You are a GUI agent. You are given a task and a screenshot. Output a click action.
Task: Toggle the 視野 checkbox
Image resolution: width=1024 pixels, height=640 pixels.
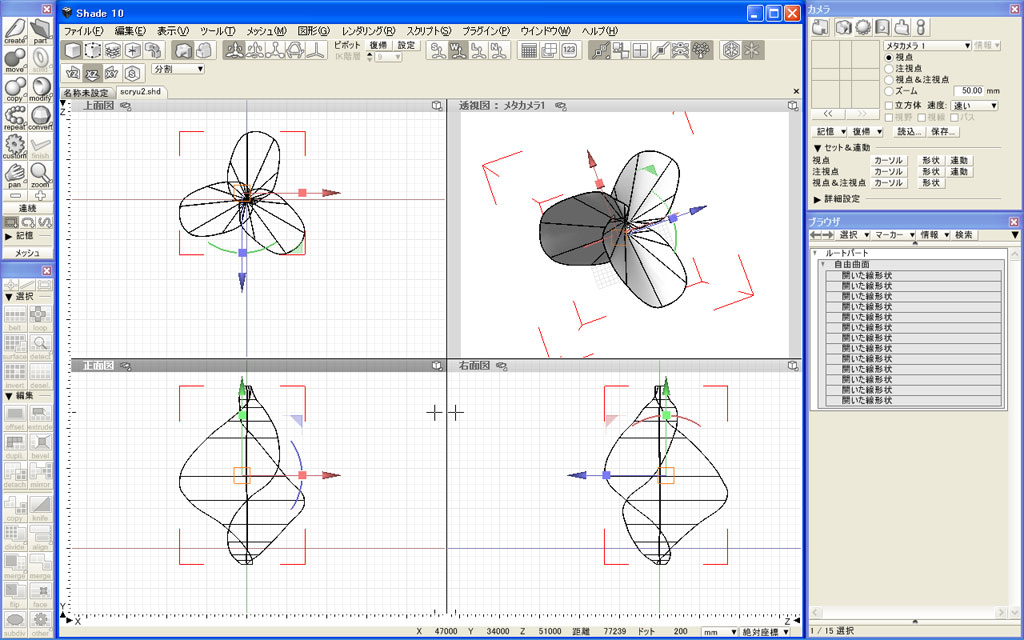889,118
